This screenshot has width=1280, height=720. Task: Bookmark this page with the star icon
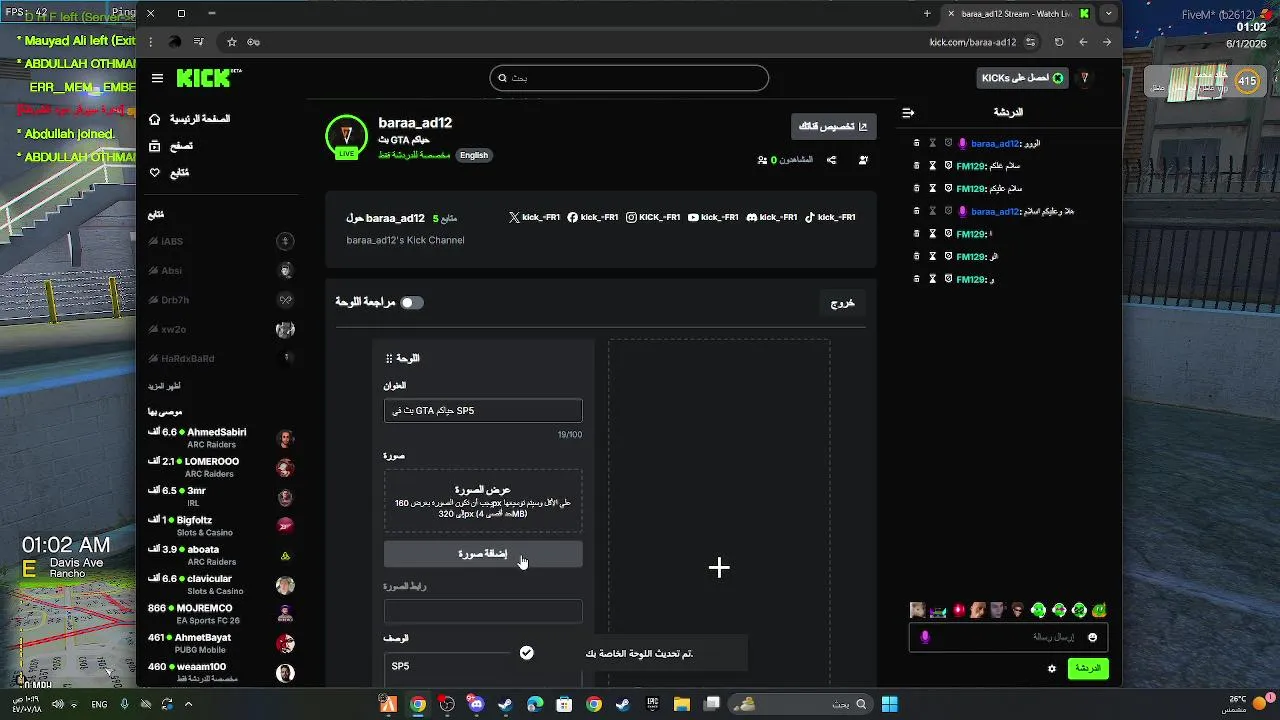tap(232, 42)
